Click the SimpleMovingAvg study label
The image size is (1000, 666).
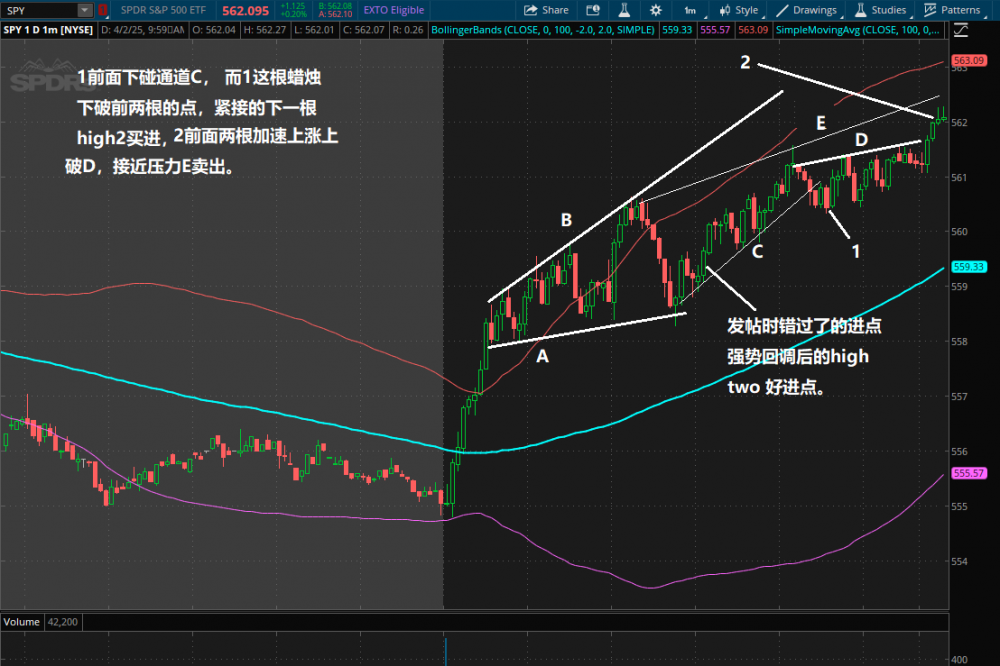(x=857, y=30)
